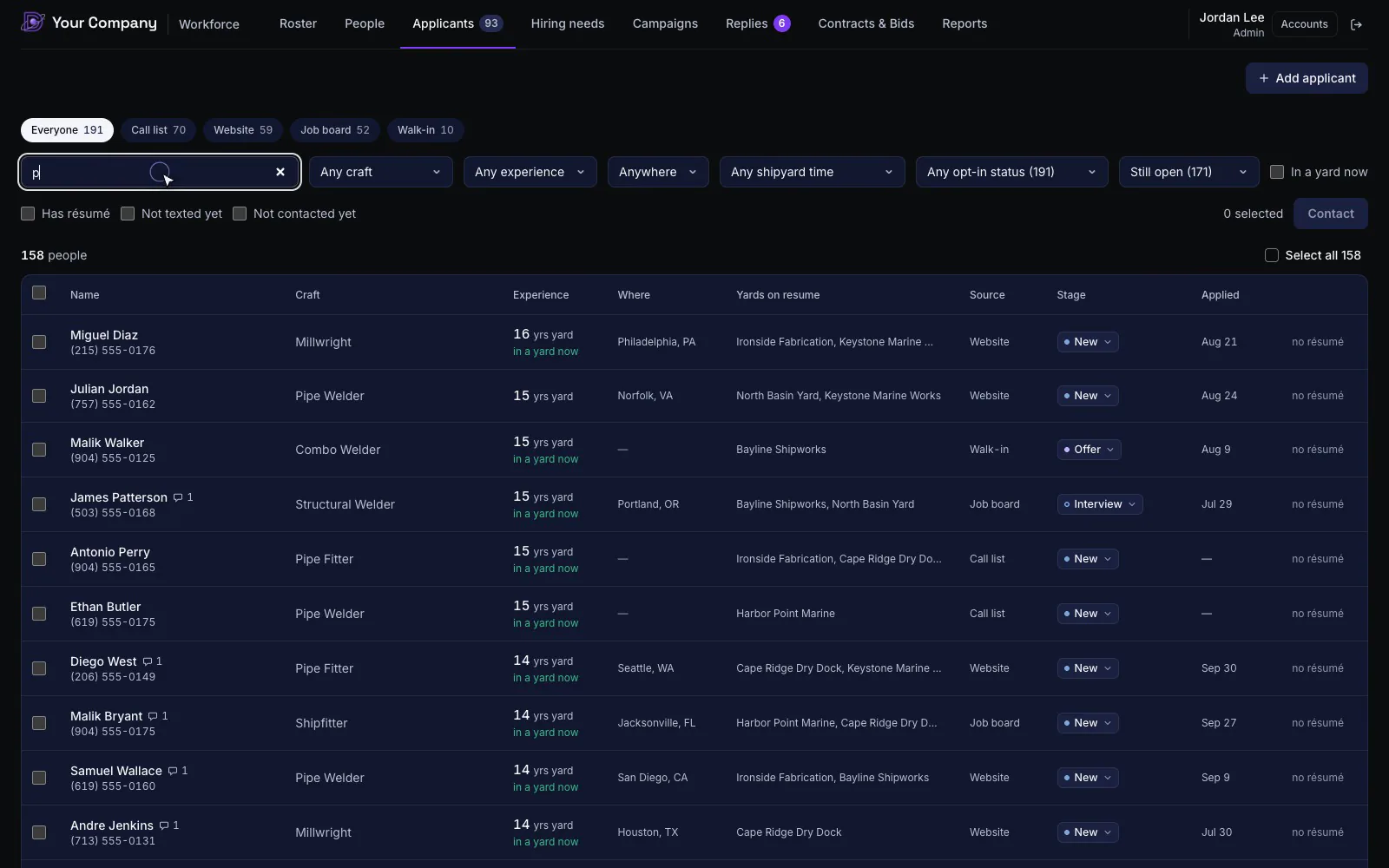Clear the search field with the X icon
The width and height of the screenshot is (1389, 868).
280,172
